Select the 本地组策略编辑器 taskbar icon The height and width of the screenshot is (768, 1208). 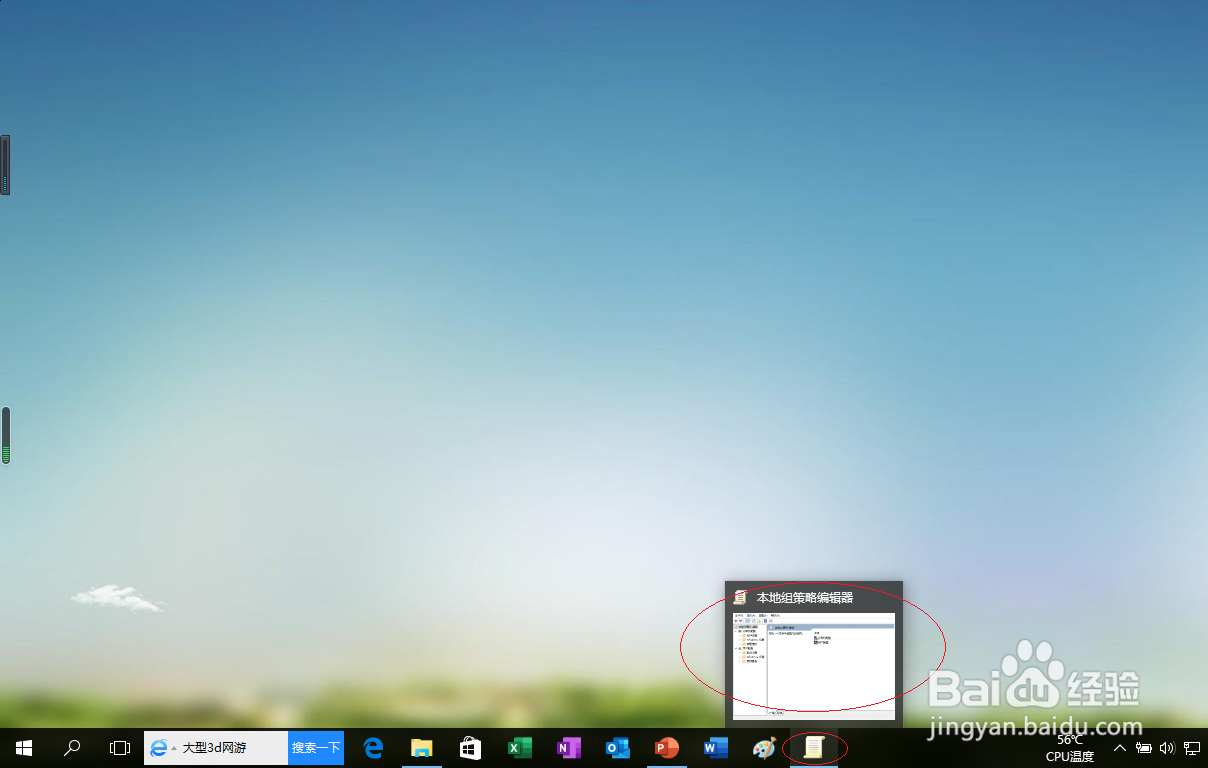(813, 747)
